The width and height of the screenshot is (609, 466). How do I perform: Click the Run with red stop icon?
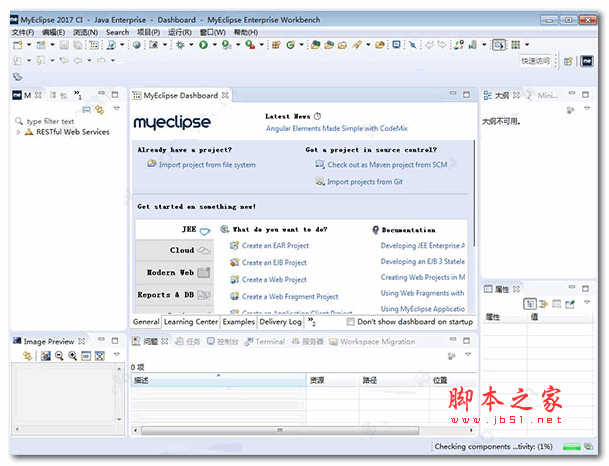[251, 45]
